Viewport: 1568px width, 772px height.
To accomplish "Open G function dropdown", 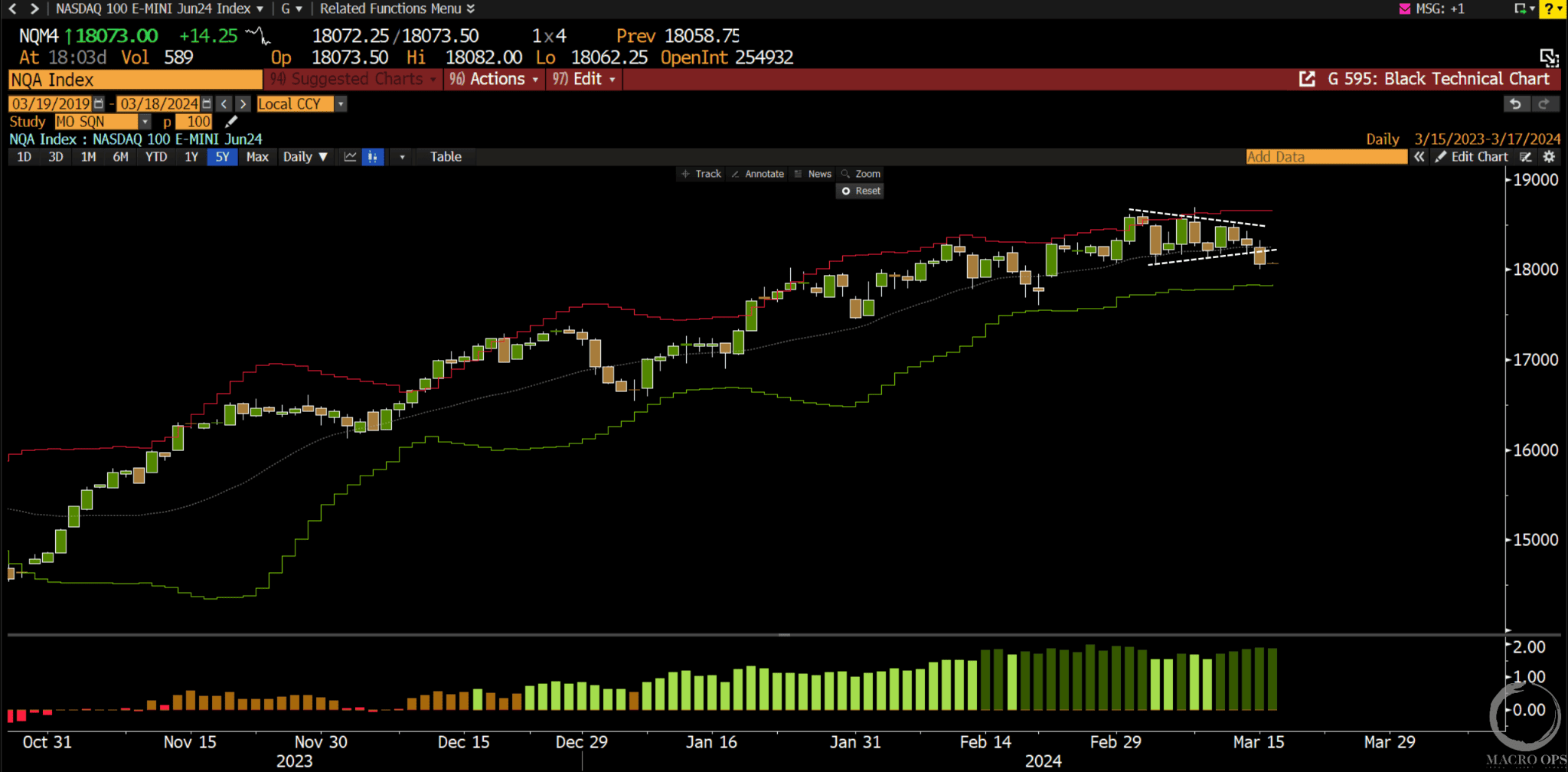I will (x=291, y=8).
